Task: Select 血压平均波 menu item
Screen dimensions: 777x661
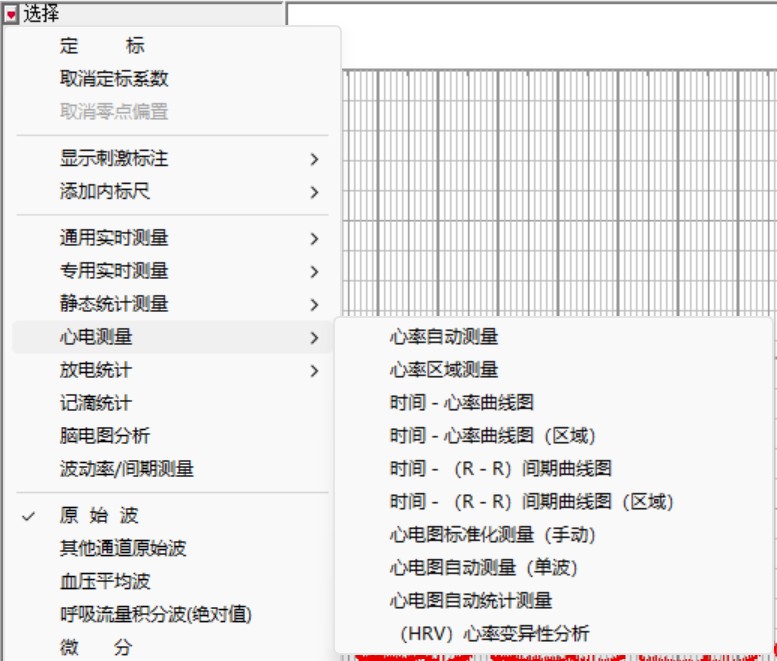Action: click(172, 581)
